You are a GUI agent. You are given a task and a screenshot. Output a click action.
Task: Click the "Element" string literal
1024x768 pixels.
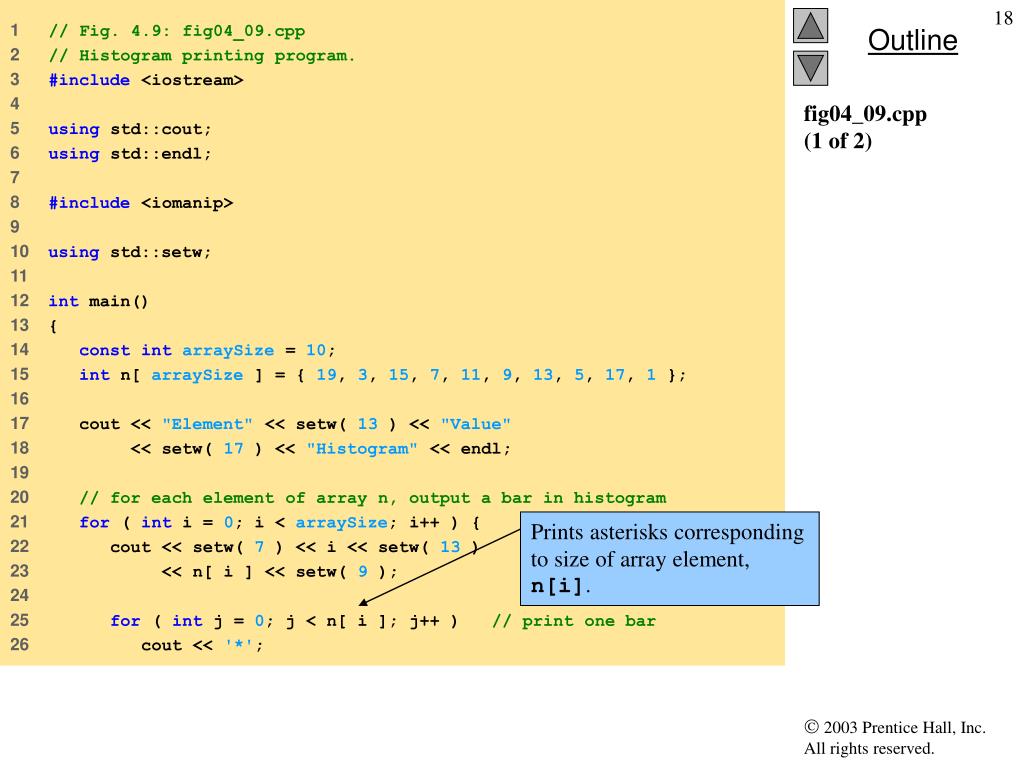pos(207,424)
